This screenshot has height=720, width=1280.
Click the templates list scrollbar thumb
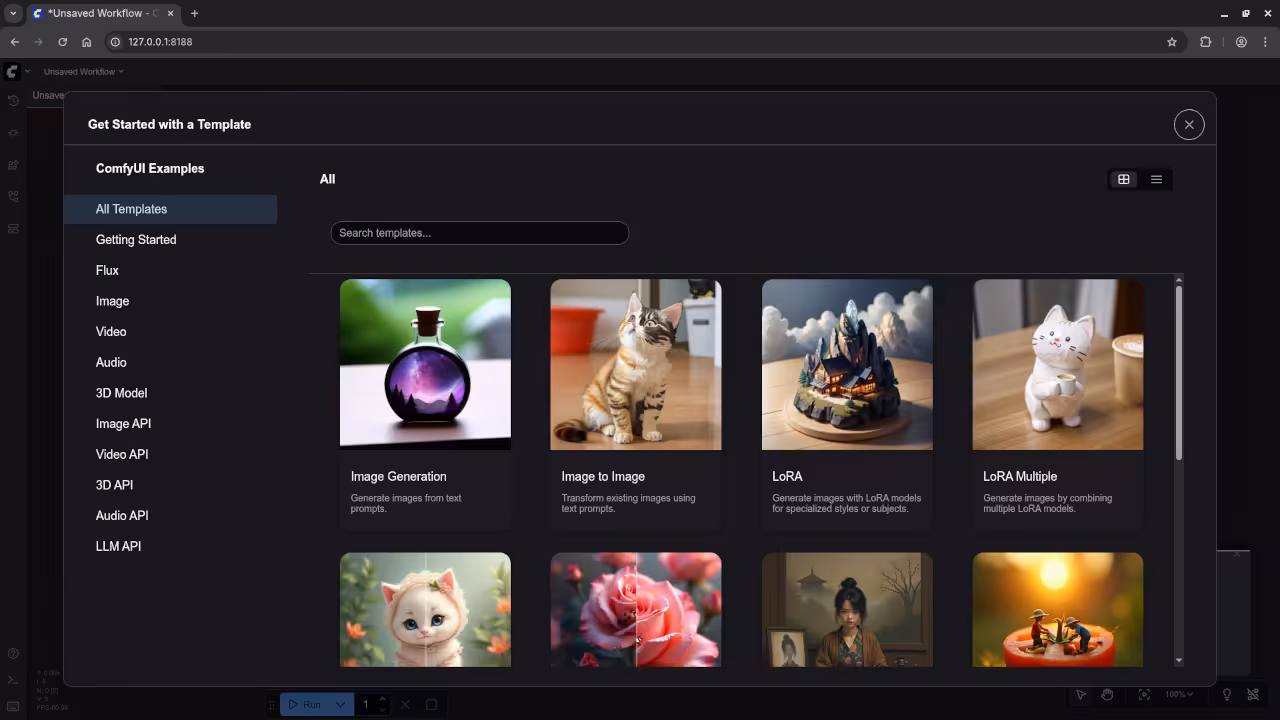pyautogui.click(x=1179, y=372)
